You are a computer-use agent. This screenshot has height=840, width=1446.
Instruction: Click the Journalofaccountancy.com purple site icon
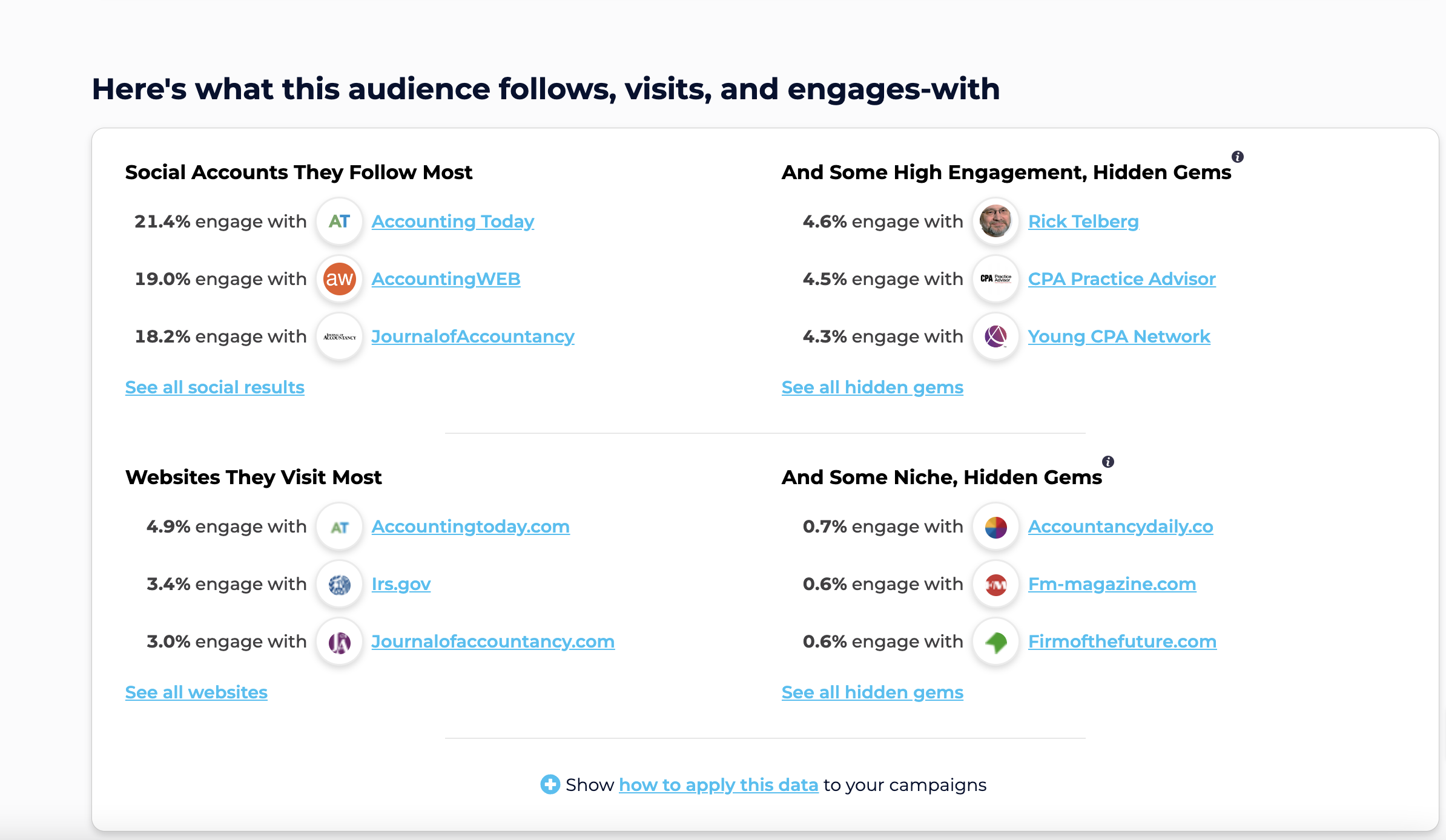tap(339, 642)
